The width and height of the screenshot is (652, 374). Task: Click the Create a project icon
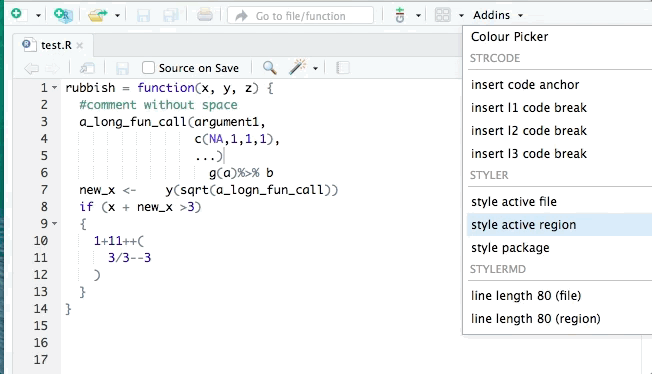point(64,15)
